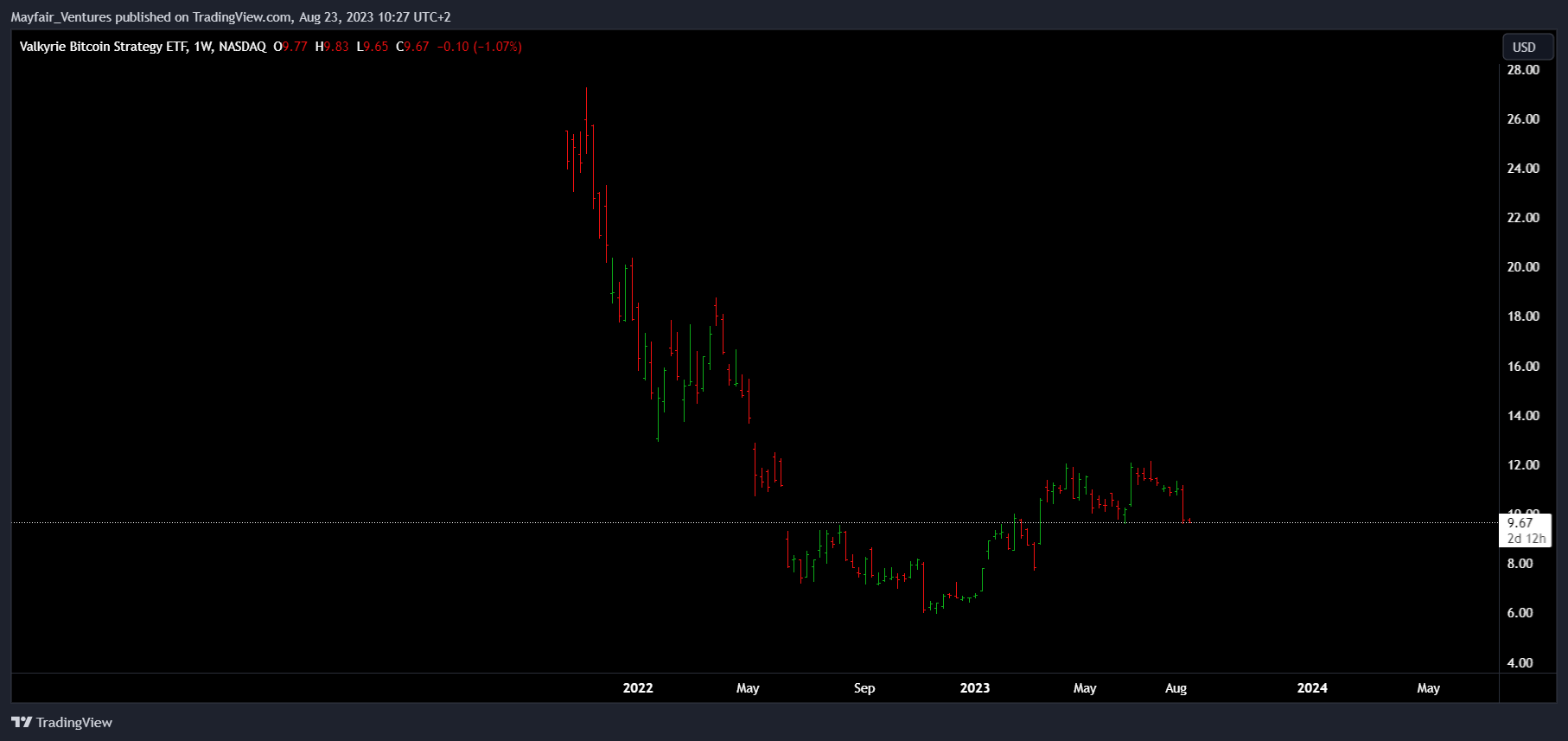This screenshot has height=741, width=1568.
Task: Click the change value −0.10 (−1.07%)
Action: pos(480,47)
